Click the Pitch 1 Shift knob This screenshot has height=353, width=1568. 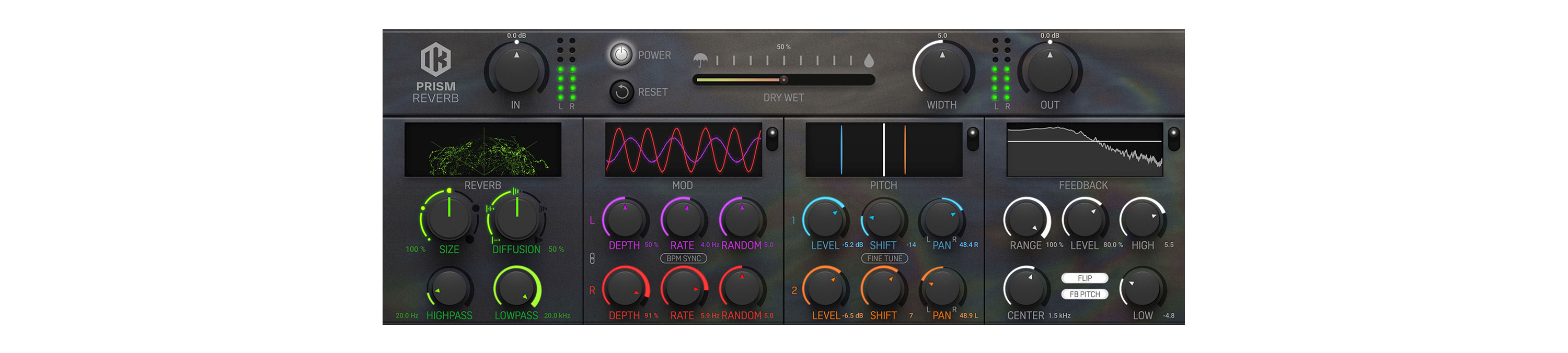(x=883, y=220)
